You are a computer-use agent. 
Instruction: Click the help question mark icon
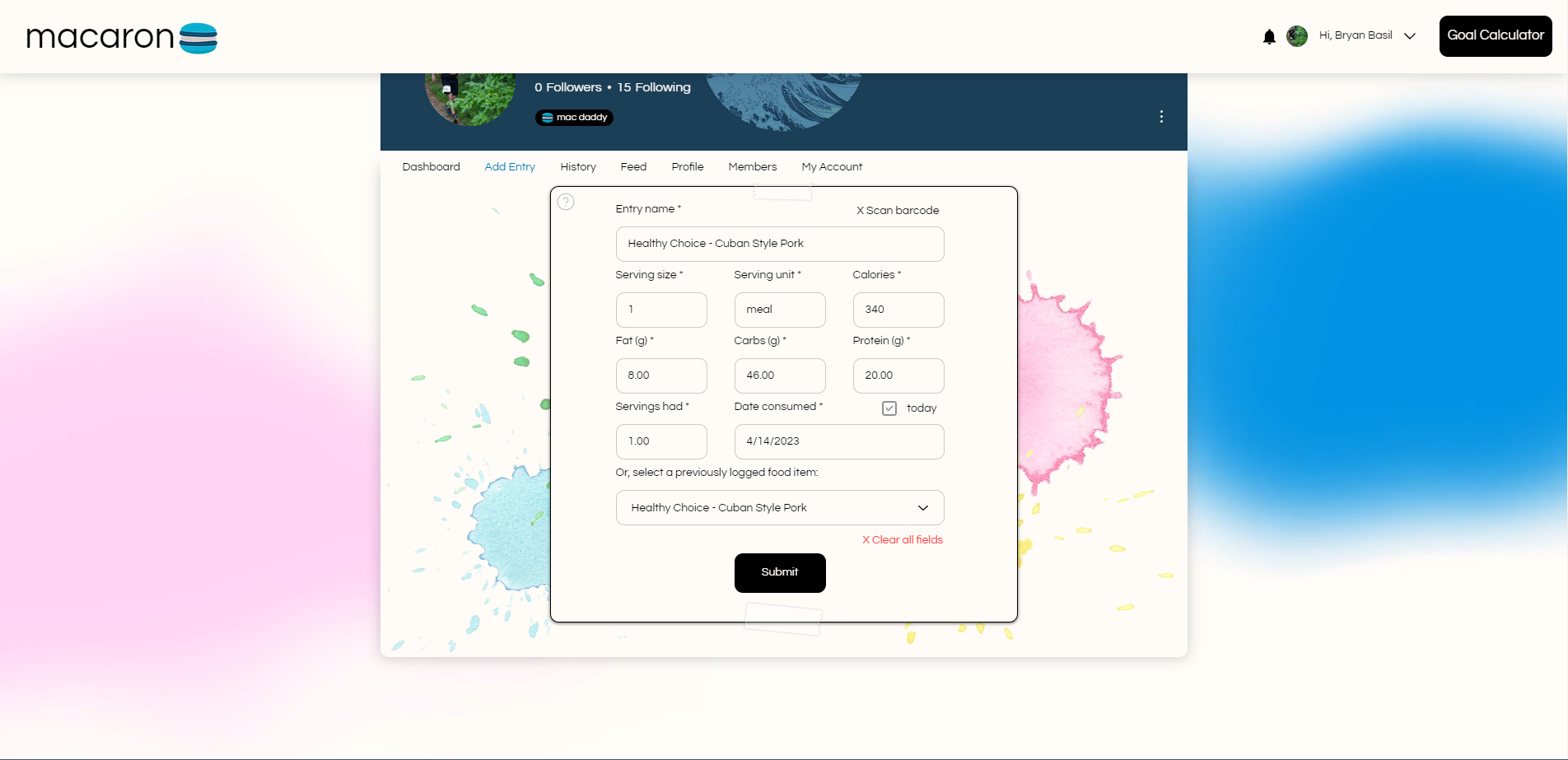(566, 202)
